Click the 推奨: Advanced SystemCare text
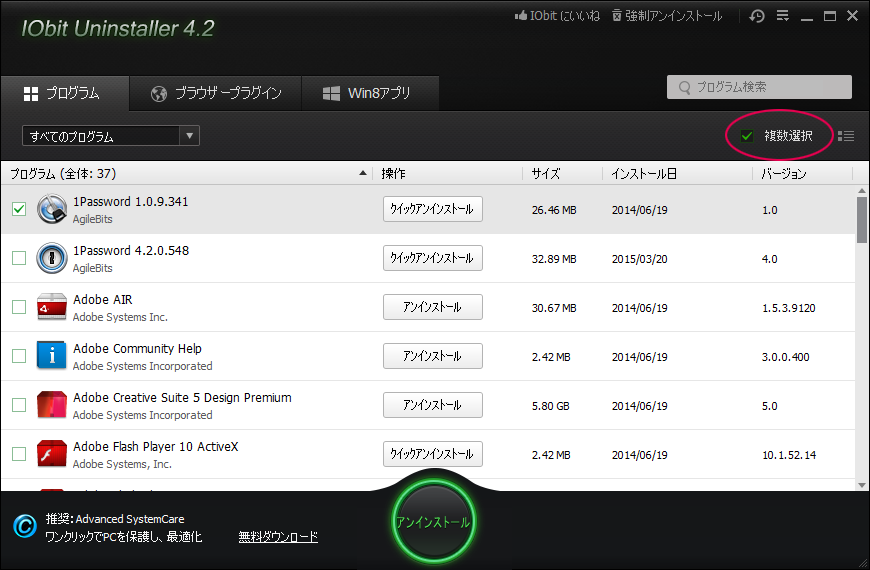This screenshot has width=870, height=570. click(115, 519)
